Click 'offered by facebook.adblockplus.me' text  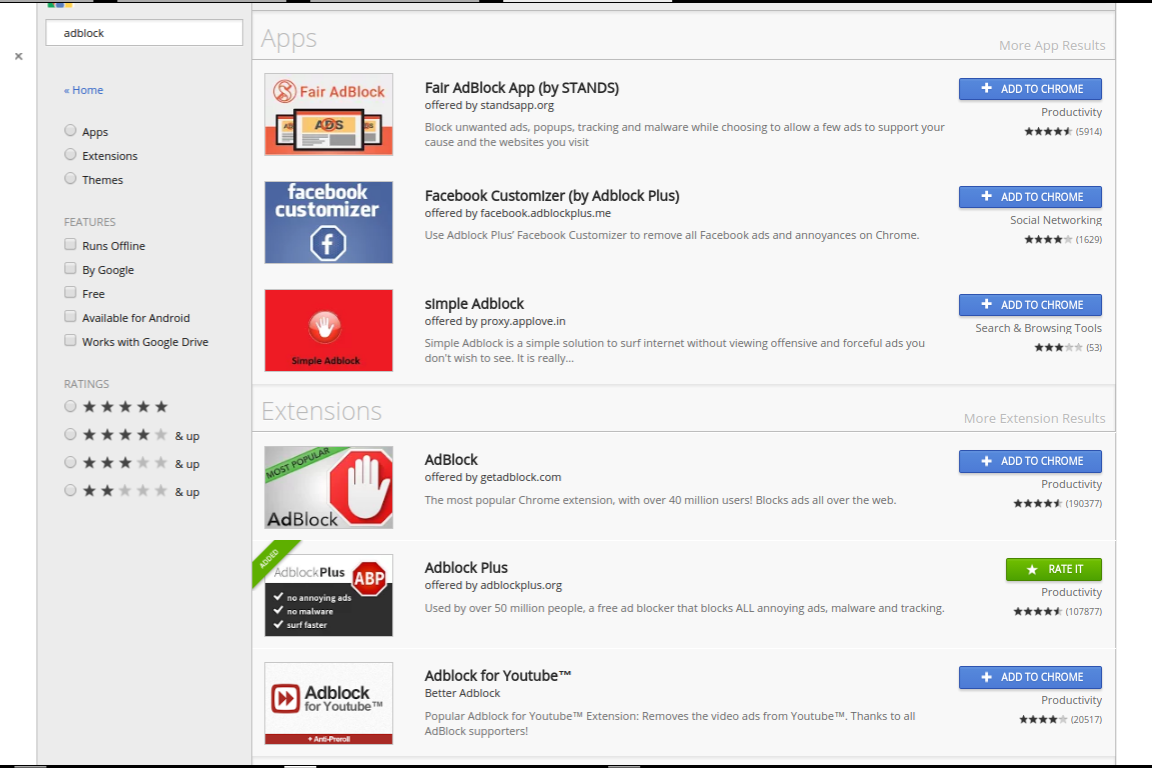coord(518,213)
